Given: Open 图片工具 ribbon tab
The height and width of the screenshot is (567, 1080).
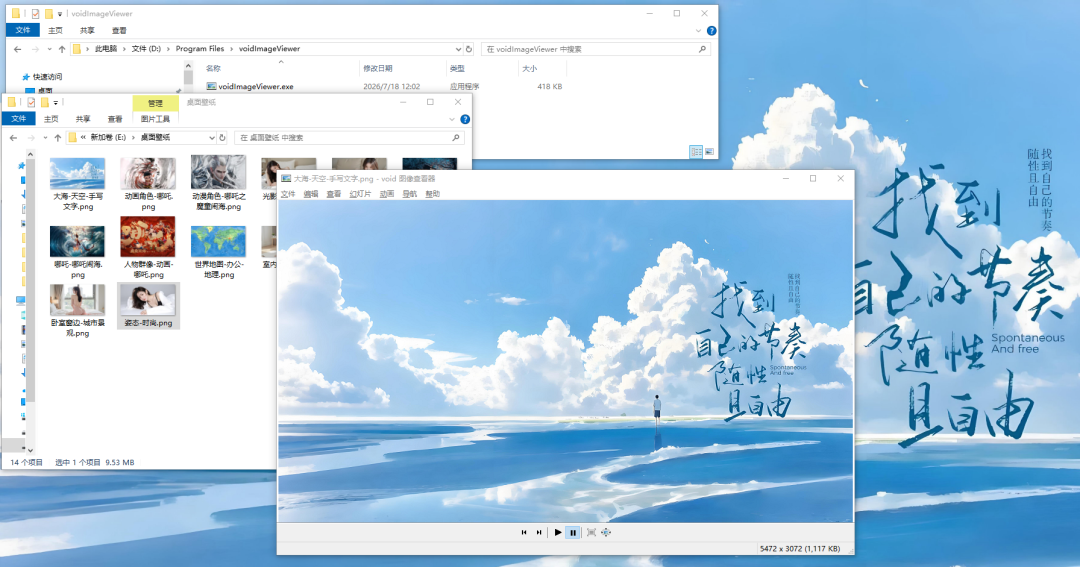Looking at the screenshot, I should coord(155,119).
